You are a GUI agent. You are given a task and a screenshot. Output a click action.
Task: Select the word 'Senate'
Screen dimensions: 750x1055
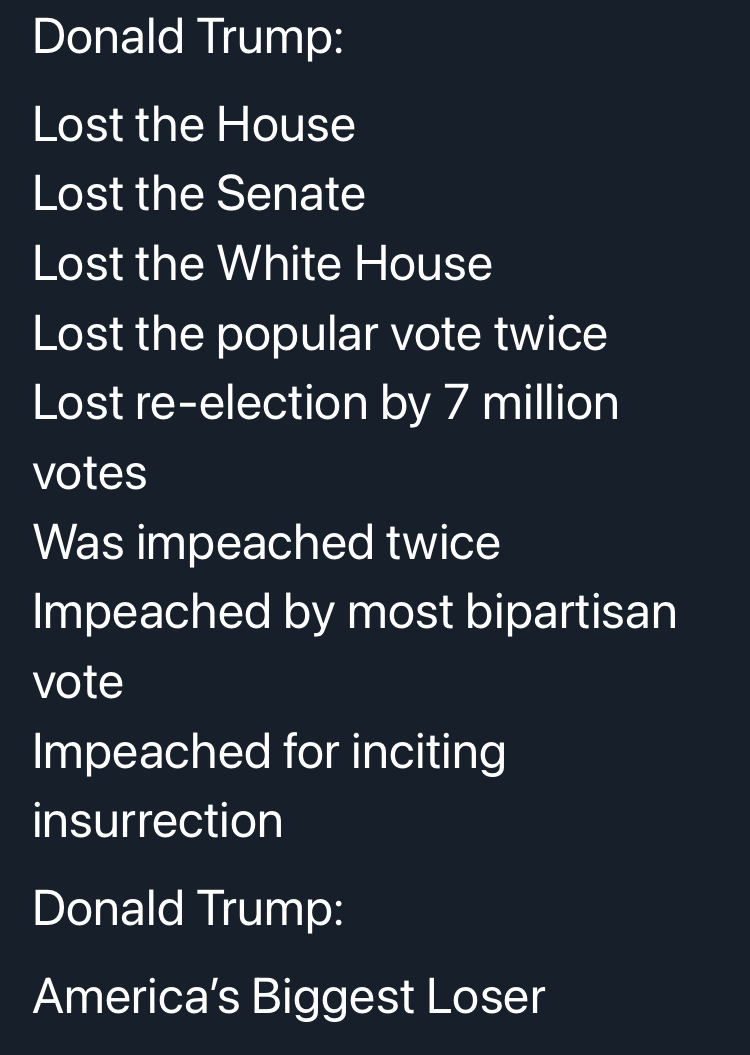coord(291,194)
